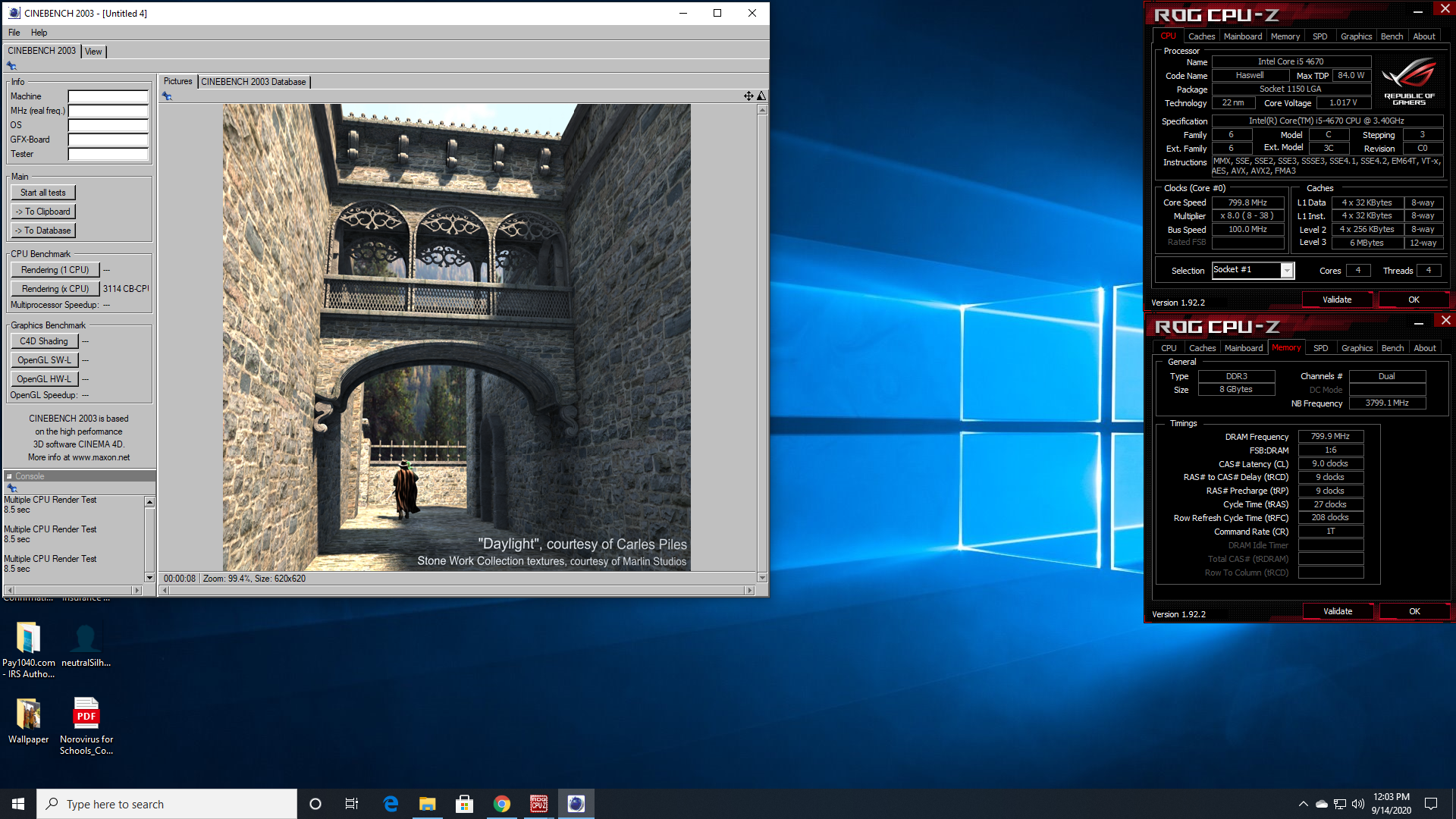Viewport: 1456px width, 819px height.
Task: Show hidden tray icons chevron
Action: 1303,804
